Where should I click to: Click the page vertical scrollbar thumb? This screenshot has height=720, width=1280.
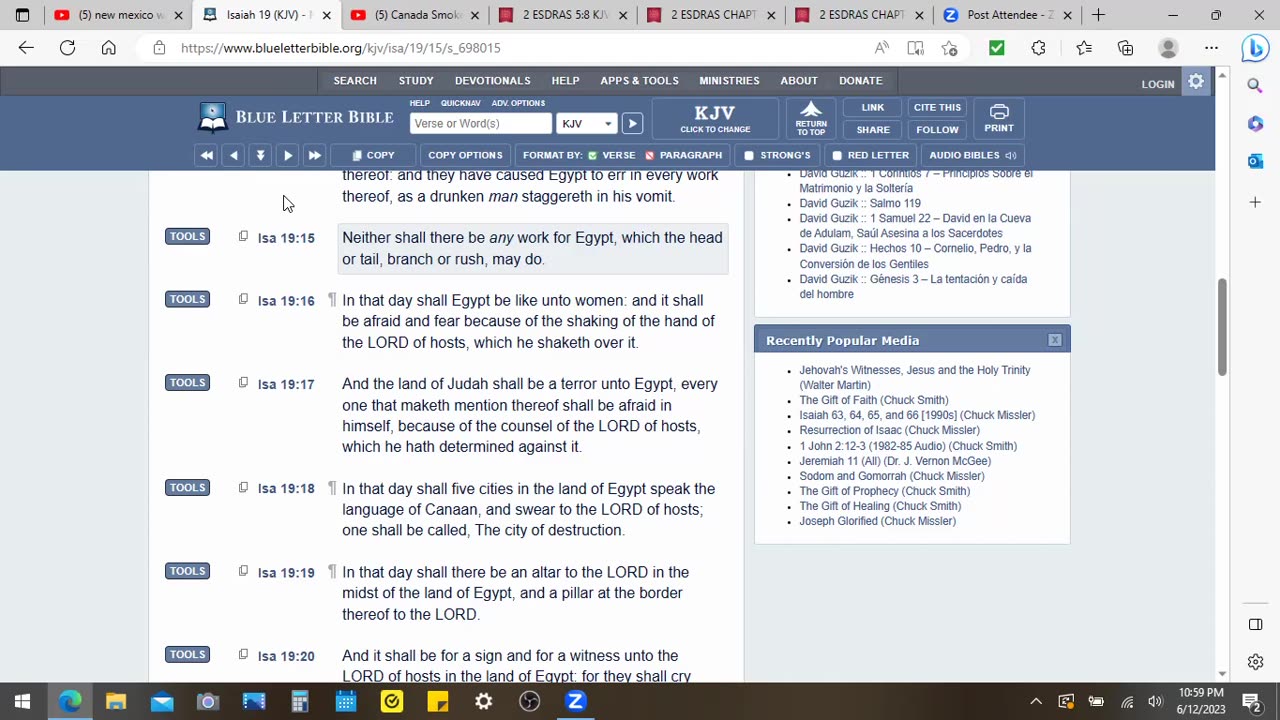pyautogui.click(x=1221, y=327)
